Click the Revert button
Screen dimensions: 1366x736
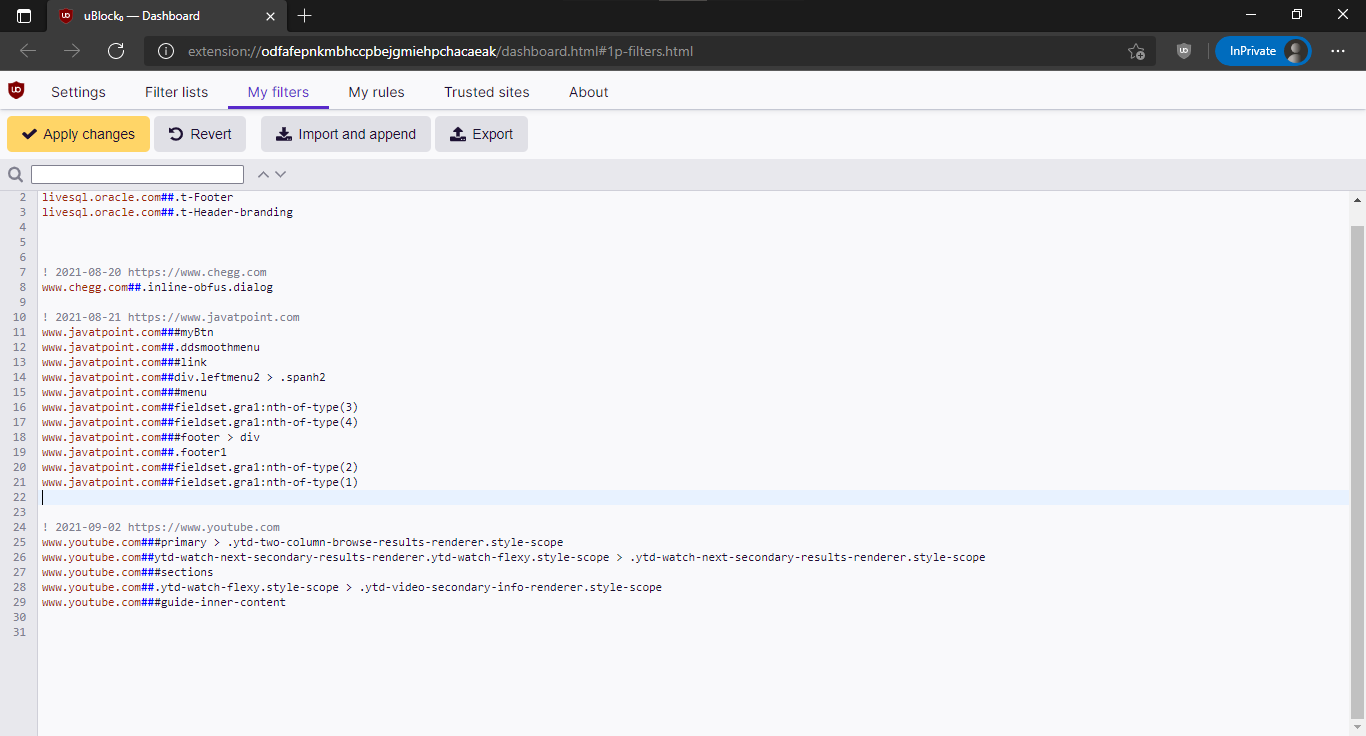pyautogui.click(x=200, y=134)
